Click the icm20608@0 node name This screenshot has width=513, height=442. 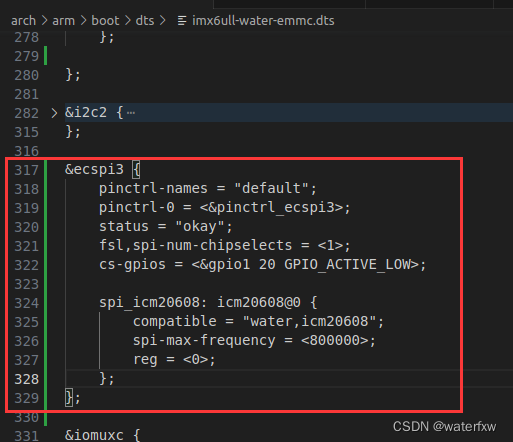[x=259, y=303]
